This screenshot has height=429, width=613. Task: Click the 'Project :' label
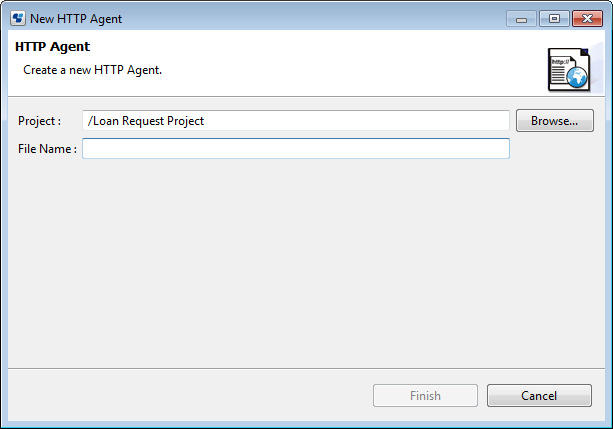tap(40, 121)
